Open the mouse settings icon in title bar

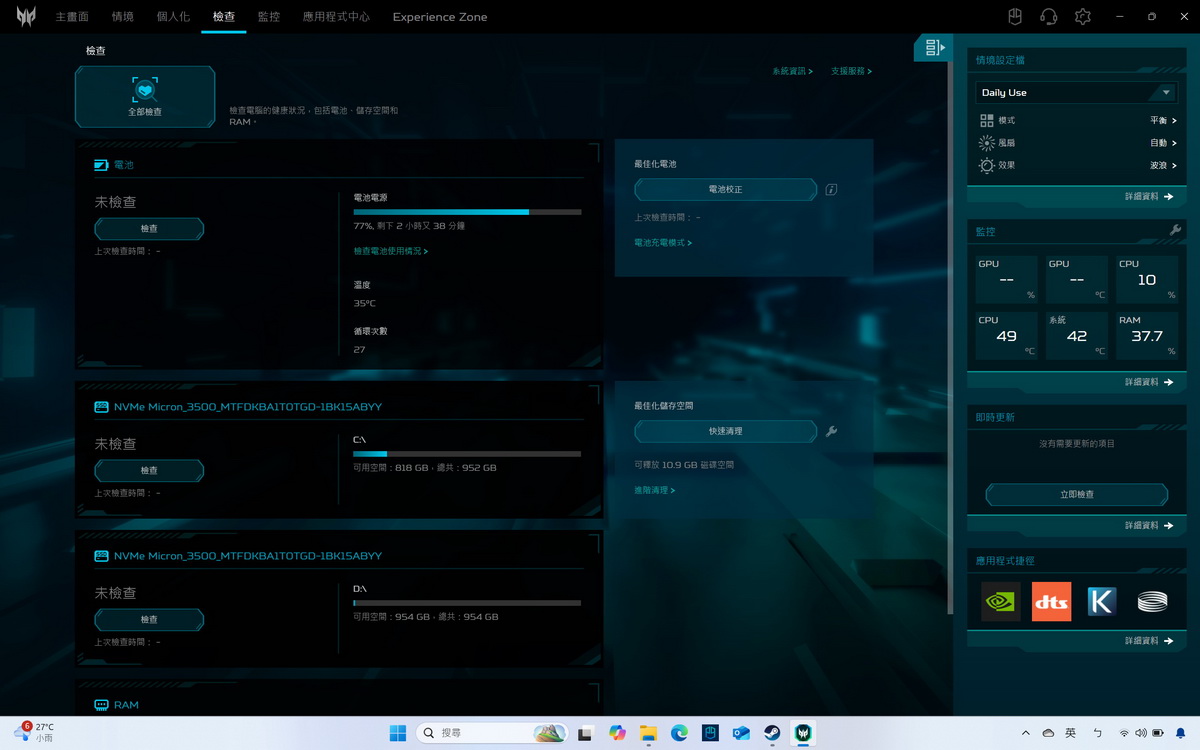tap(1014, 17)
